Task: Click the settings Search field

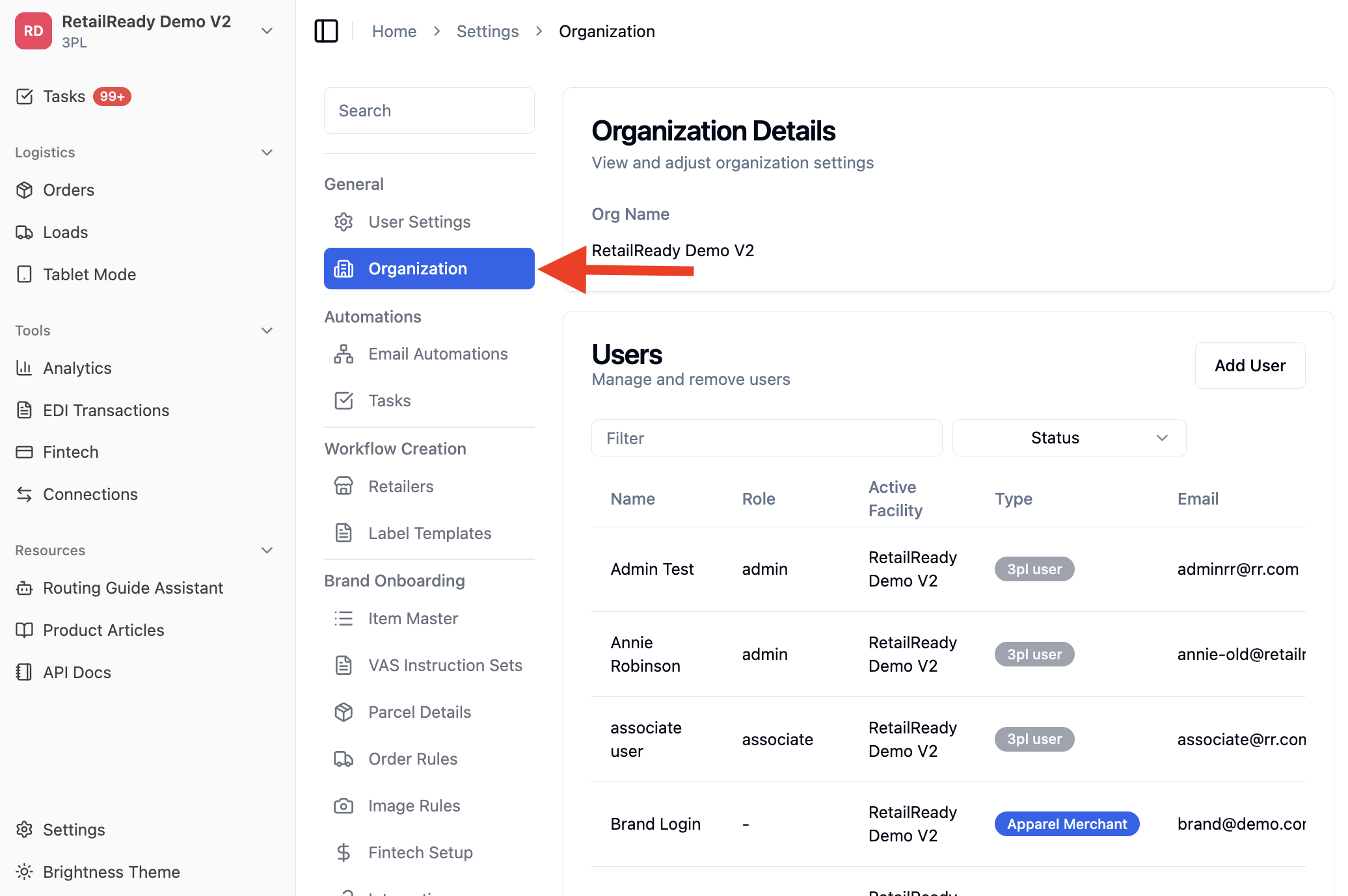Action: (x=429, y=111)
